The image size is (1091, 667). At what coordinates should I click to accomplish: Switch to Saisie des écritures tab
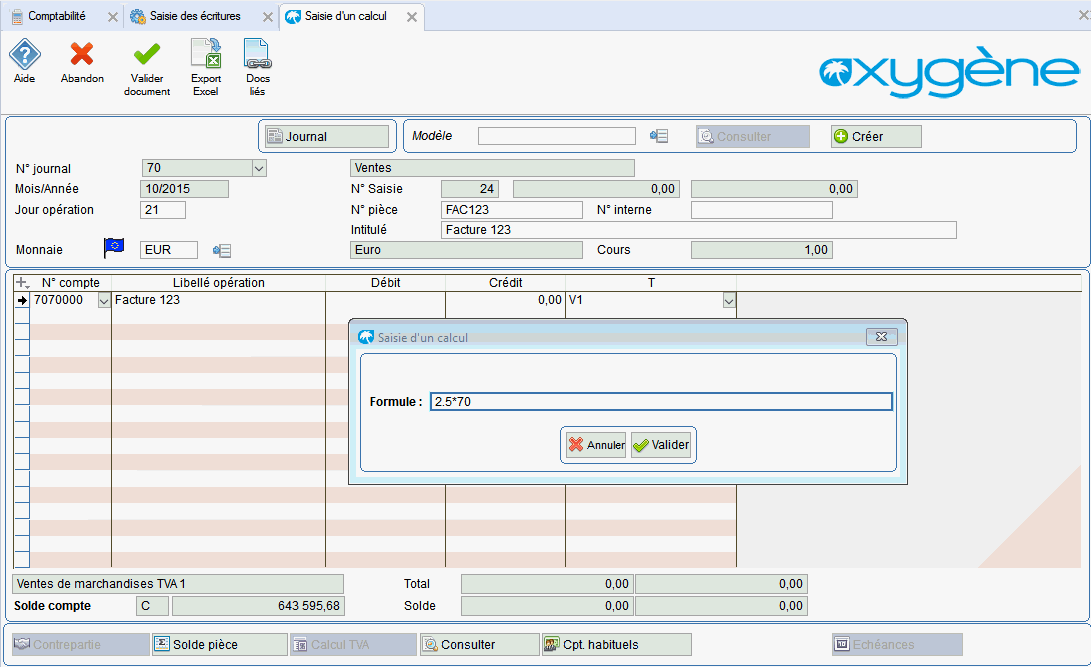(x=194, y=17)
